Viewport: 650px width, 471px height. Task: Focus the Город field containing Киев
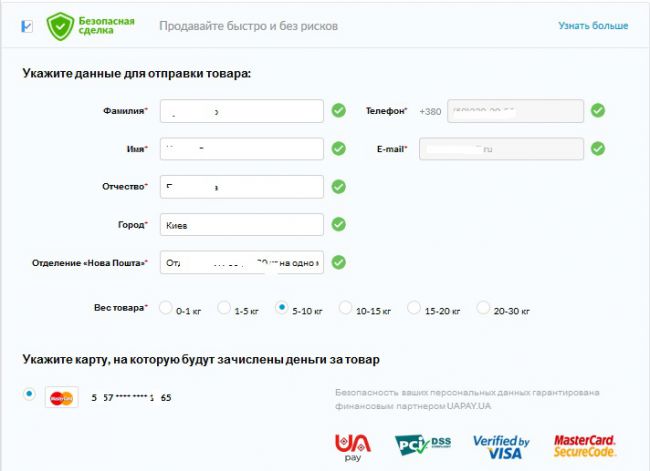click(241, 225)
